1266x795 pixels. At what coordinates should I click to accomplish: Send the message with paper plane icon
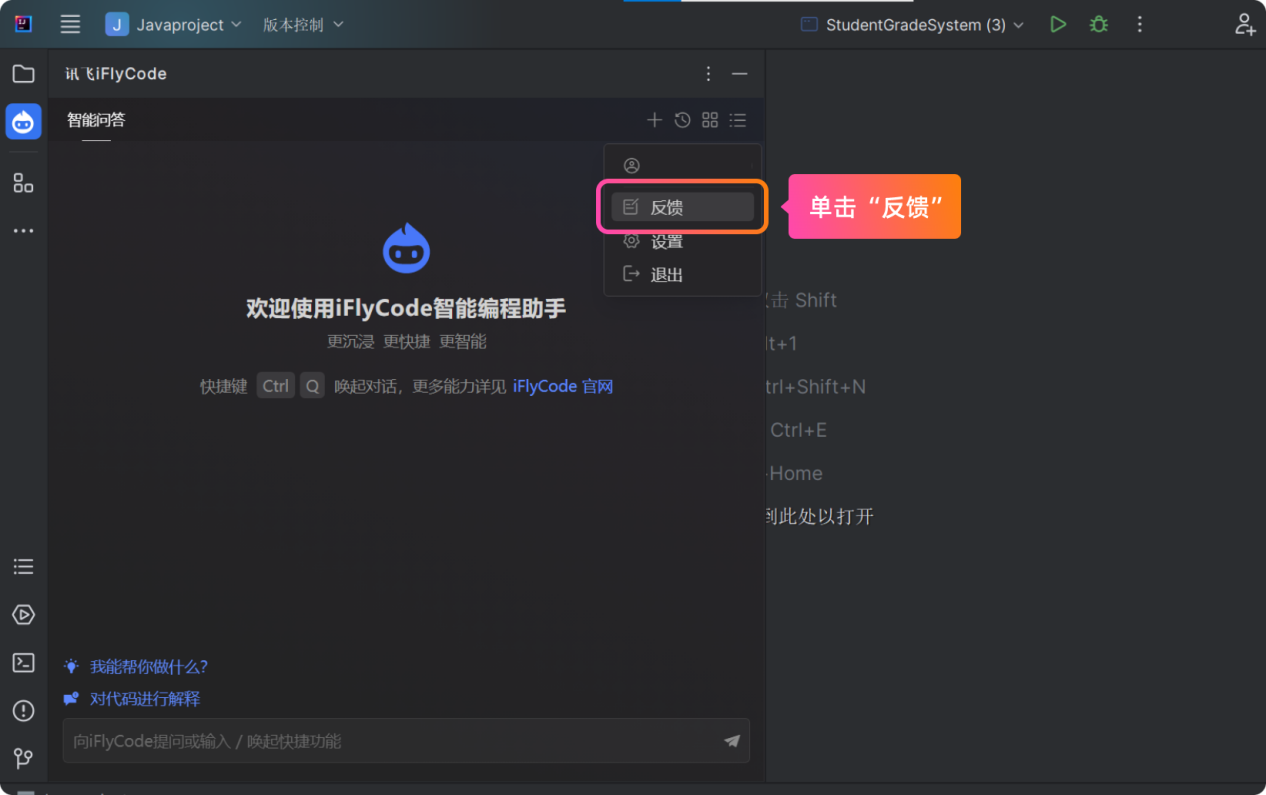pyautogui.click(x=732, y=741)
